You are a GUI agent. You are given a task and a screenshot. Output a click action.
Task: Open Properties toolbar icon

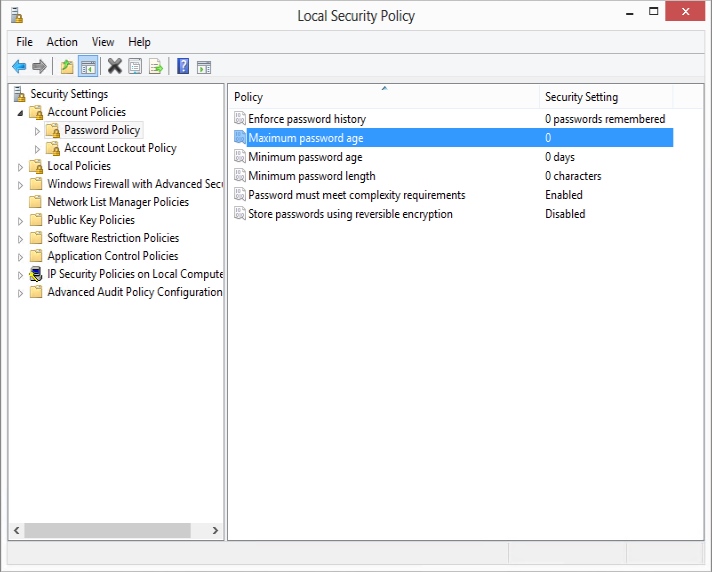135,67
